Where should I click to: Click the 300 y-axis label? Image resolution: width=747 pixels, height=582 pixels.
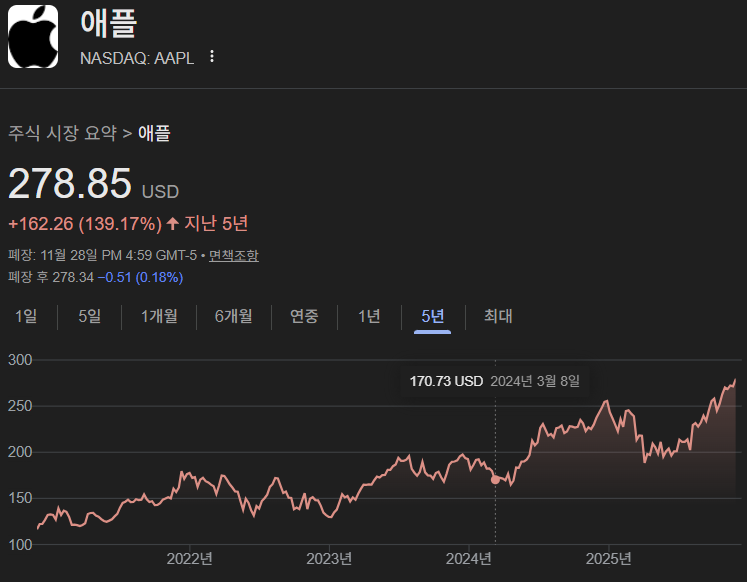tap(20, 360)
